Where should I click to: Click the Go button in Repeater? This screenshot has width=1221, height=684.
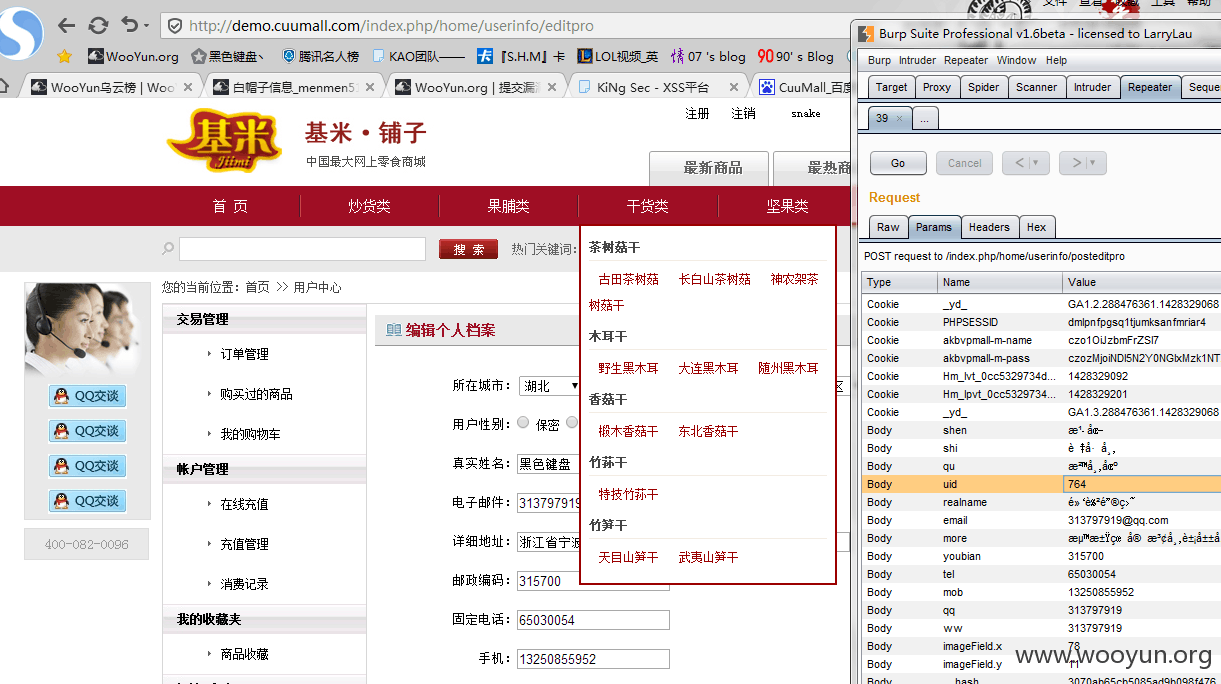pos(898,163)
